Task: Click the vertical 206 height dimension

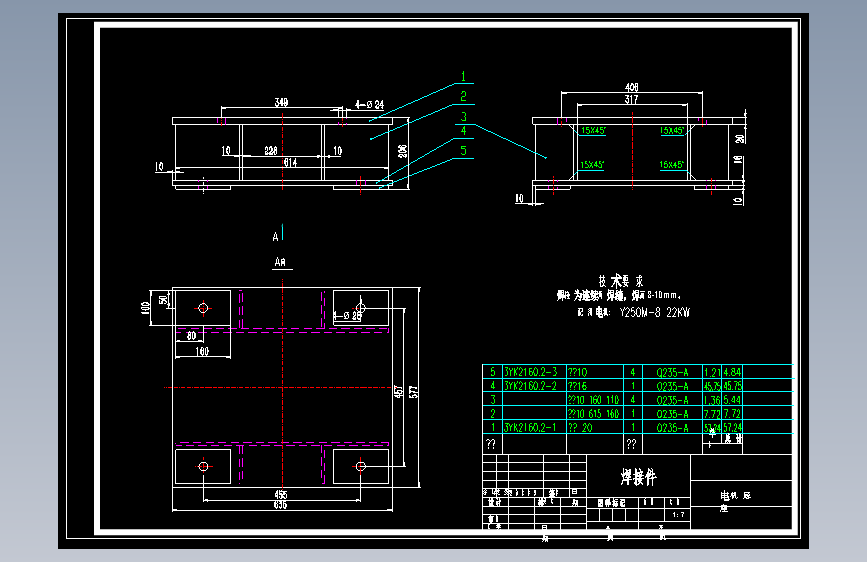Action: 403,151
